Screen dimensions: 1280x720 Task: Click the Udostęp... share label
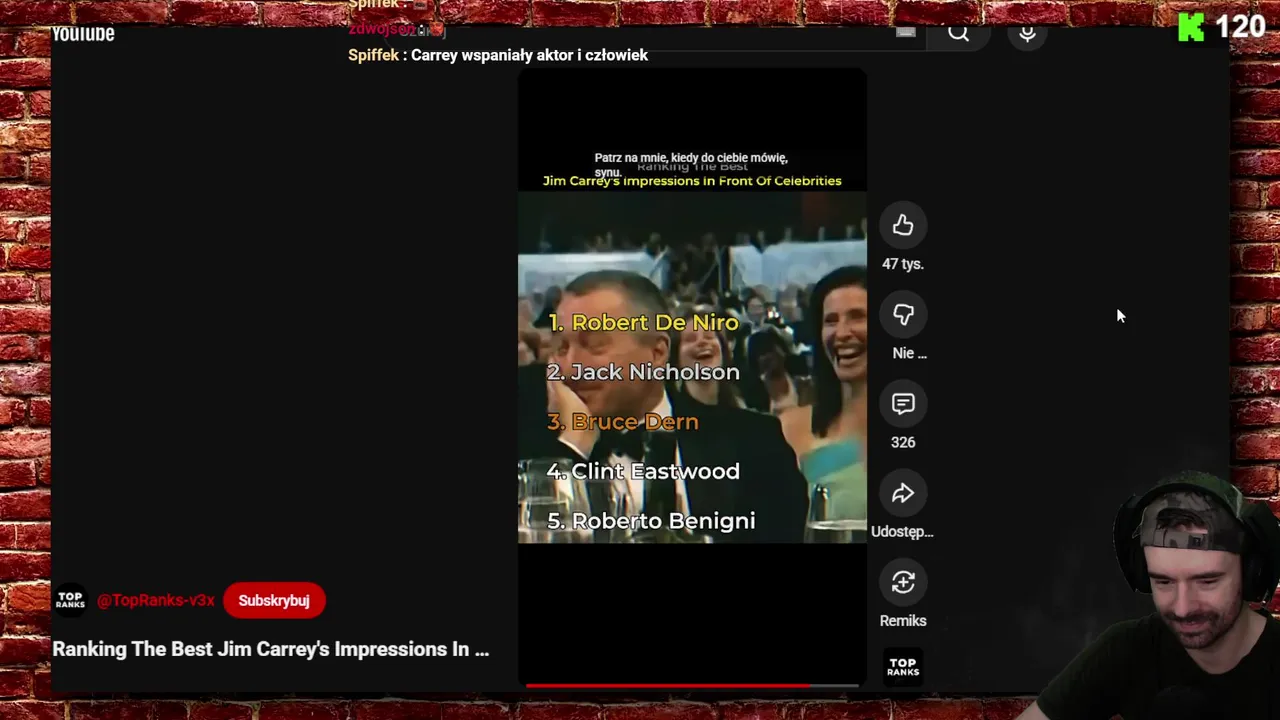coord(902,531)
